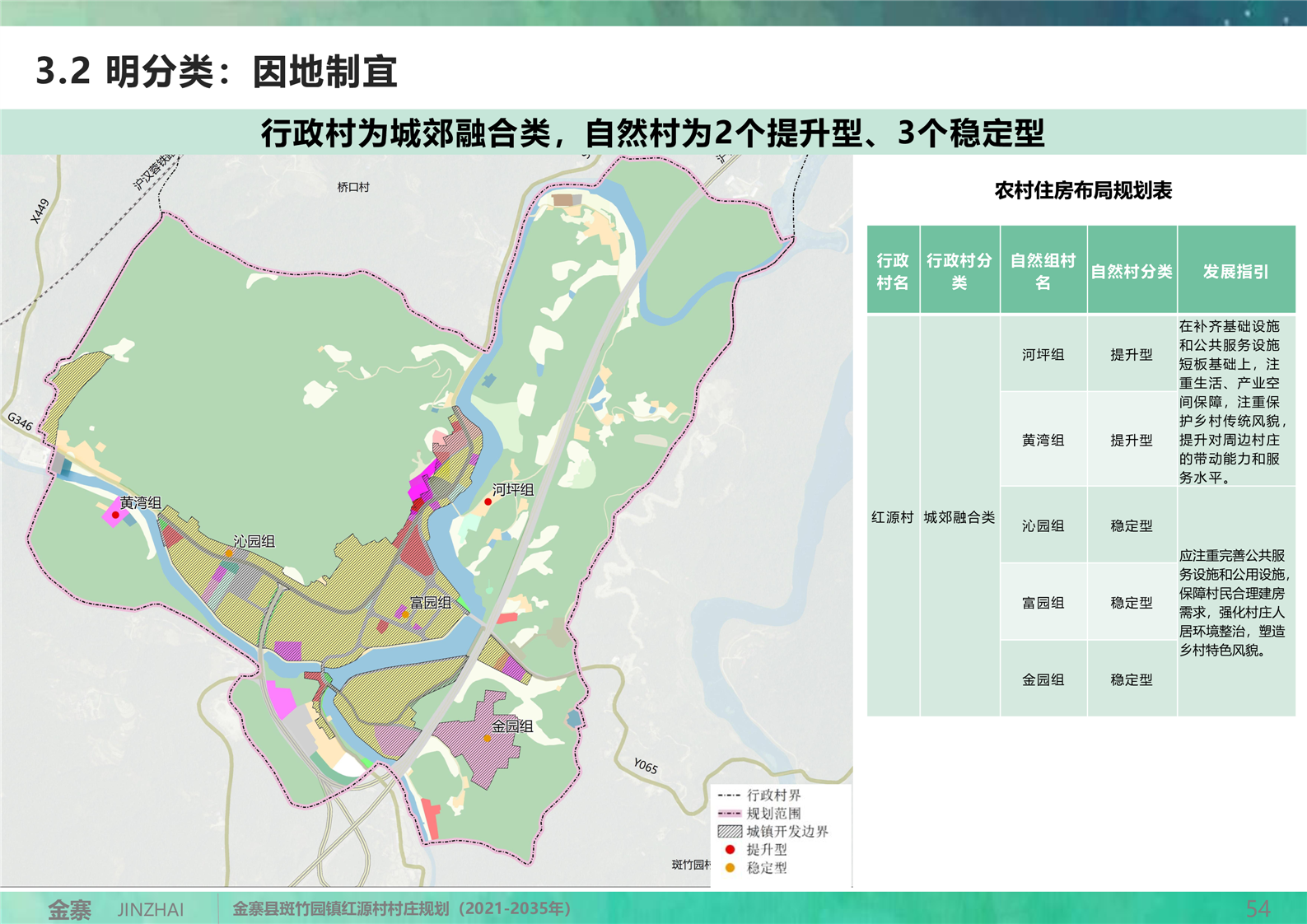The image size is (1307, 924).
Task: Select the 行政村分类 table header
Action: point(959,272)
